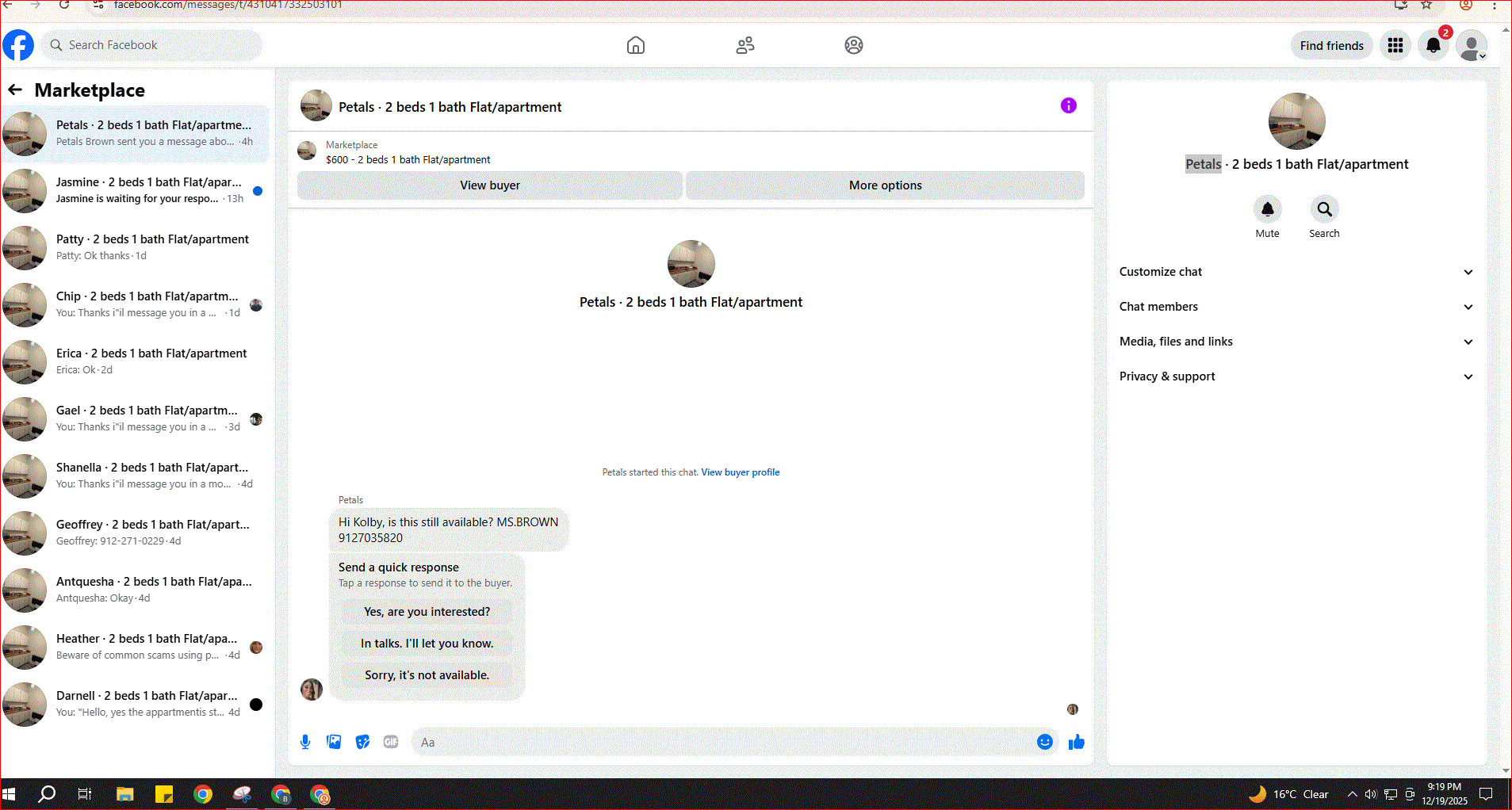Open Task View on the taskbar
This screenshot has height=810, width=1512.
(85, 794)
